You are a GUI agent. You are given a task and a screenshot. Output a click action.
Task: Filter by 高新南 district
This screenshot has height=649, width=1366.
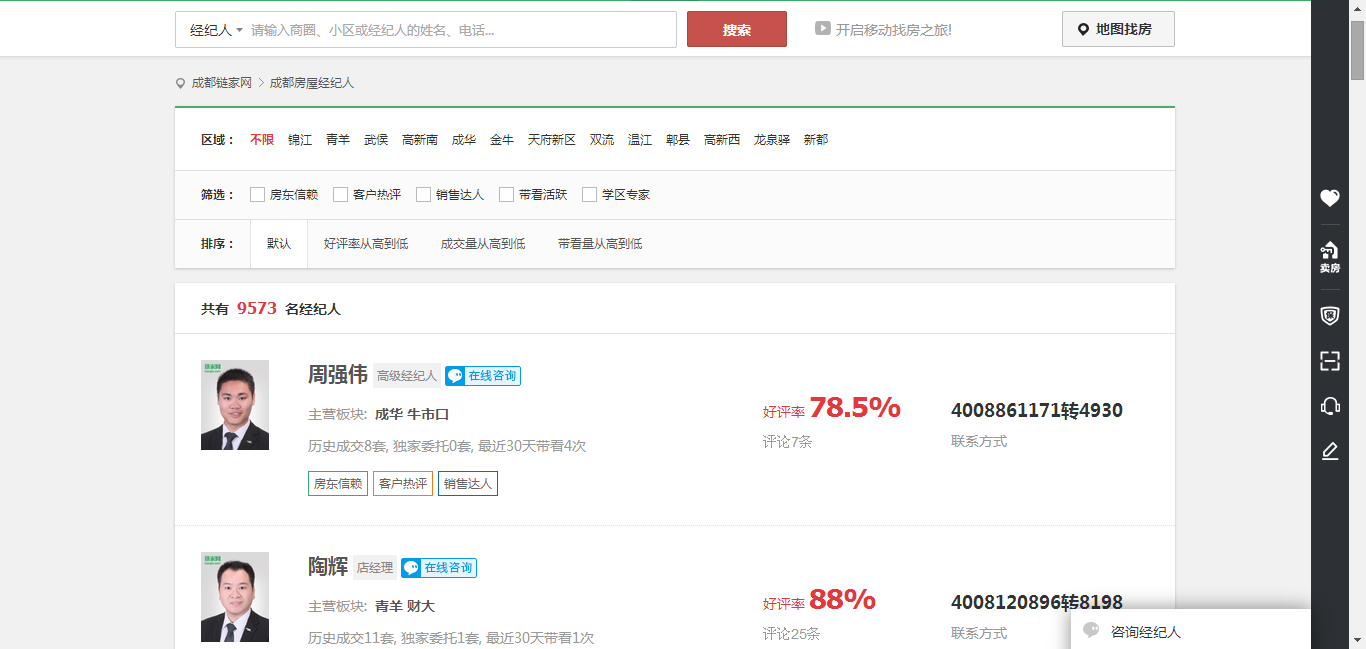point(420,140)
